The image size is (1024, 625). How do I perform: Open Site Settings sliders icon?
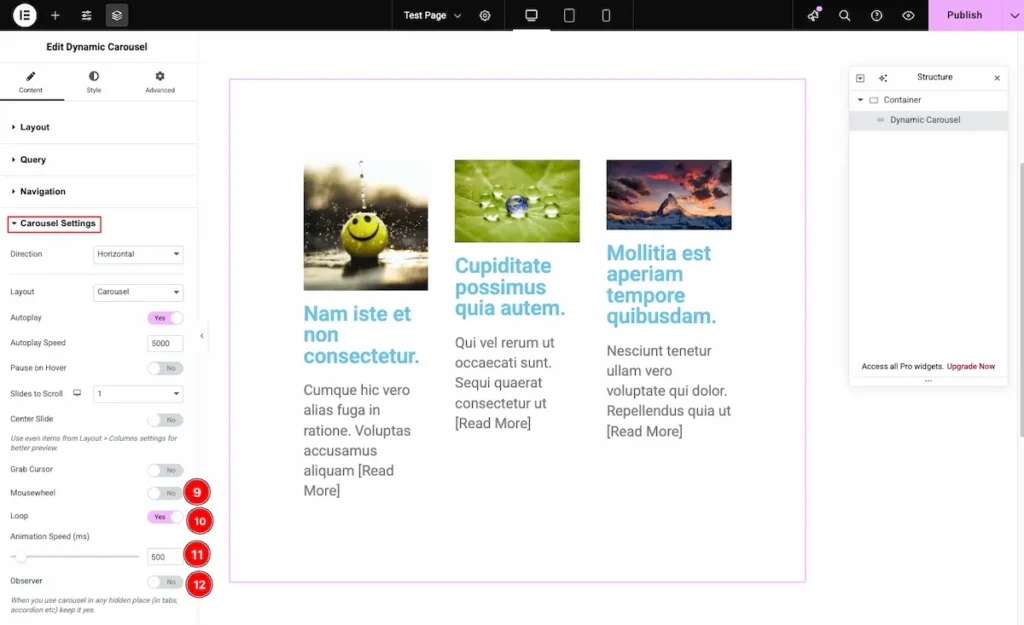click(86, 16)
